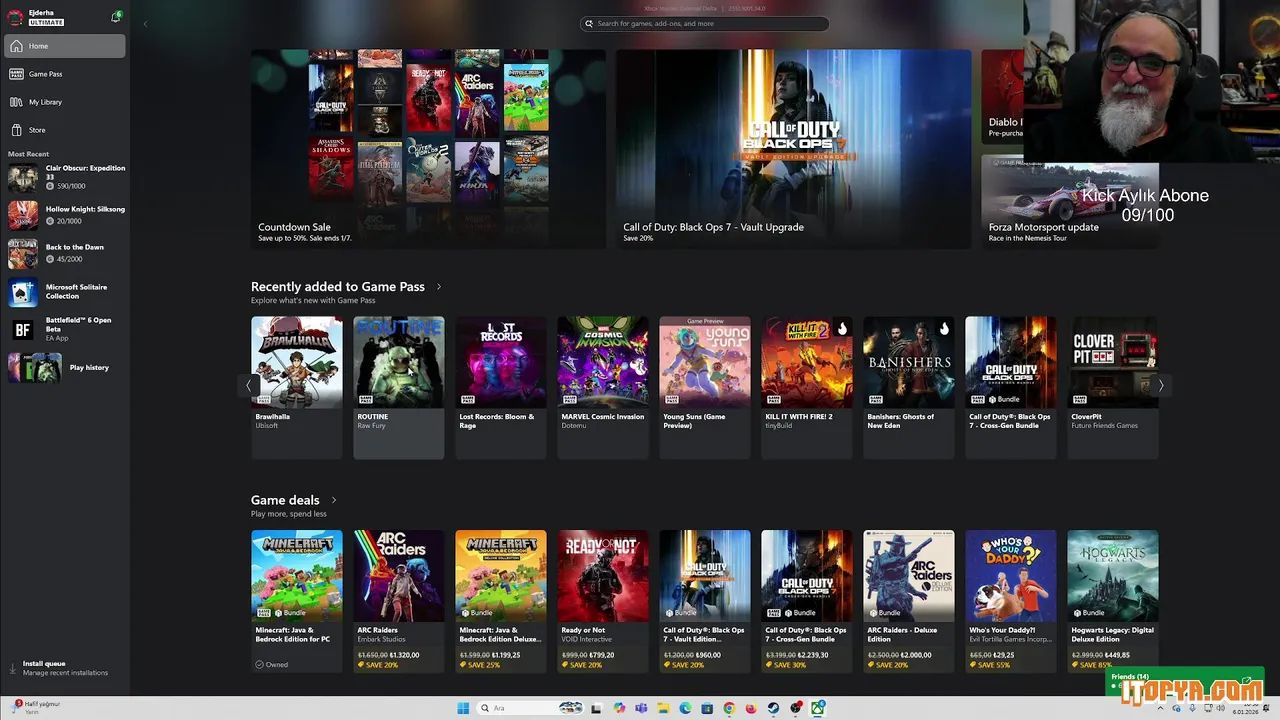Image resolution: width=1280 pixels, height=720 pixels.
Task: Open the Game Pass sidebar item
Action: tap(65, 74)
